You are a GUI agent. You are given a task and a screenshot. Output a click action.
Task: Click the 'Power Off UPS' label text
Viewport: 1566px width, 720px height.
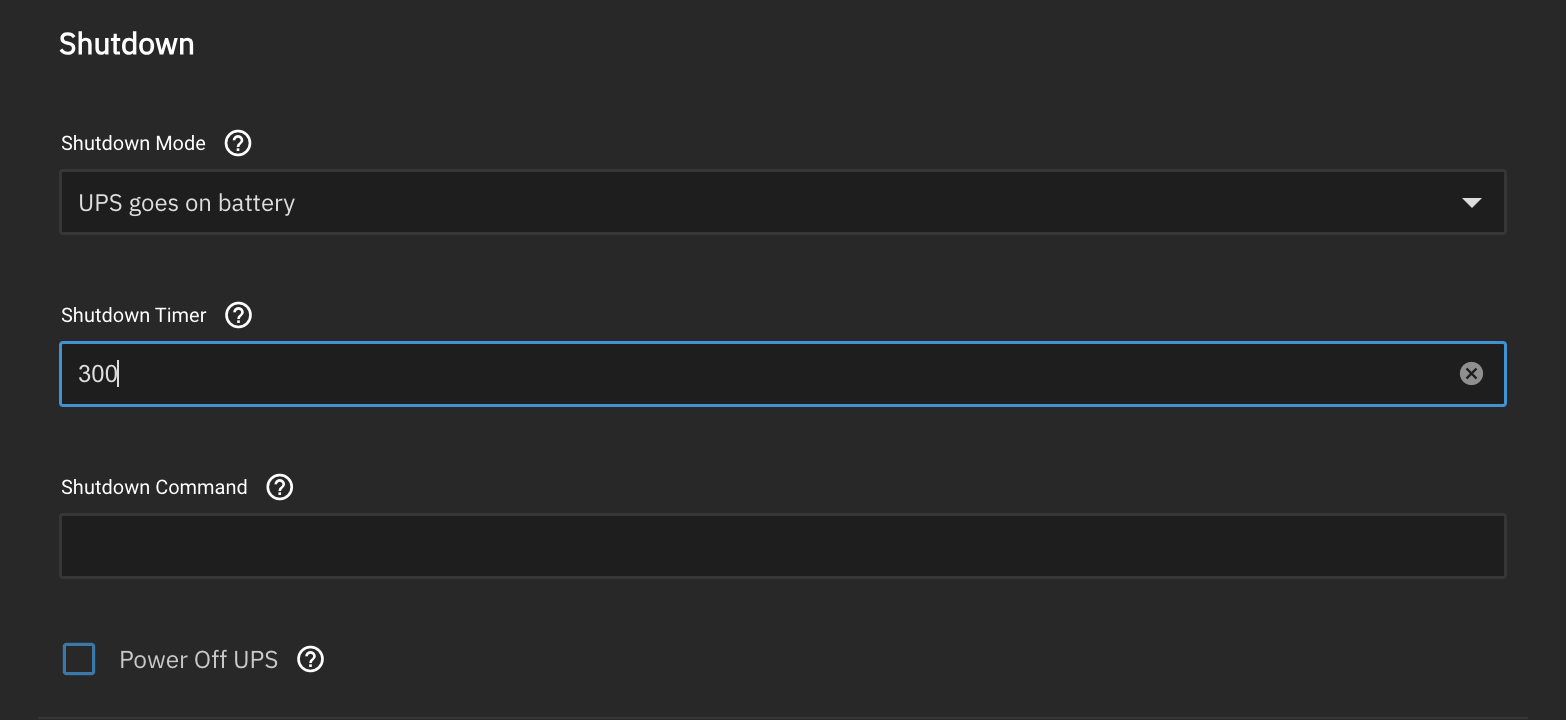pyautogui.click(x=198, y=660)
